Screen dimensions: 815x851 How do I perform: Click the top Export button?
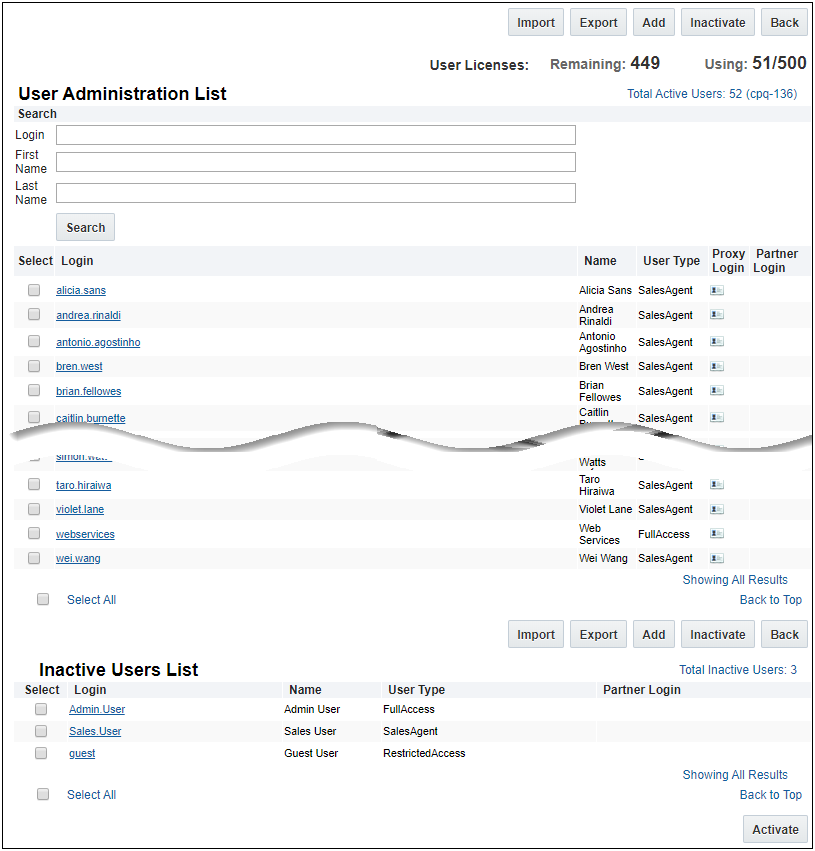click(x=598, y=22)
